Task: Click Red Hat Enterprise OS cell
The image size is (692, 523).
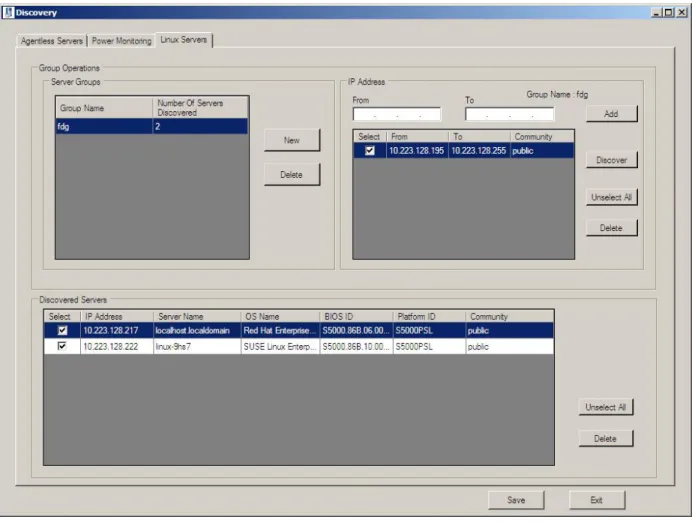Action: (x=280, y=331)
